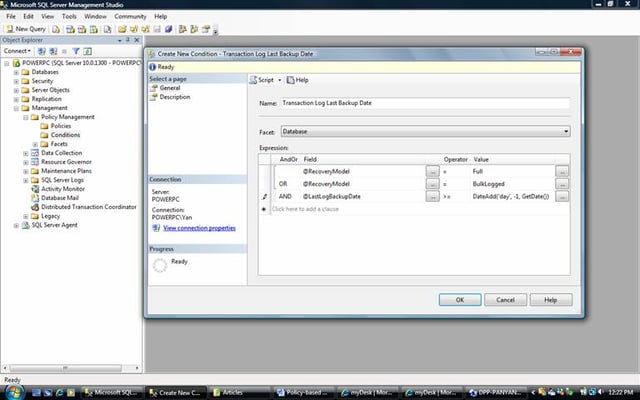Screen dimensions: 640x400
Task: Click the New Query toolbar button
Action: 26,29
